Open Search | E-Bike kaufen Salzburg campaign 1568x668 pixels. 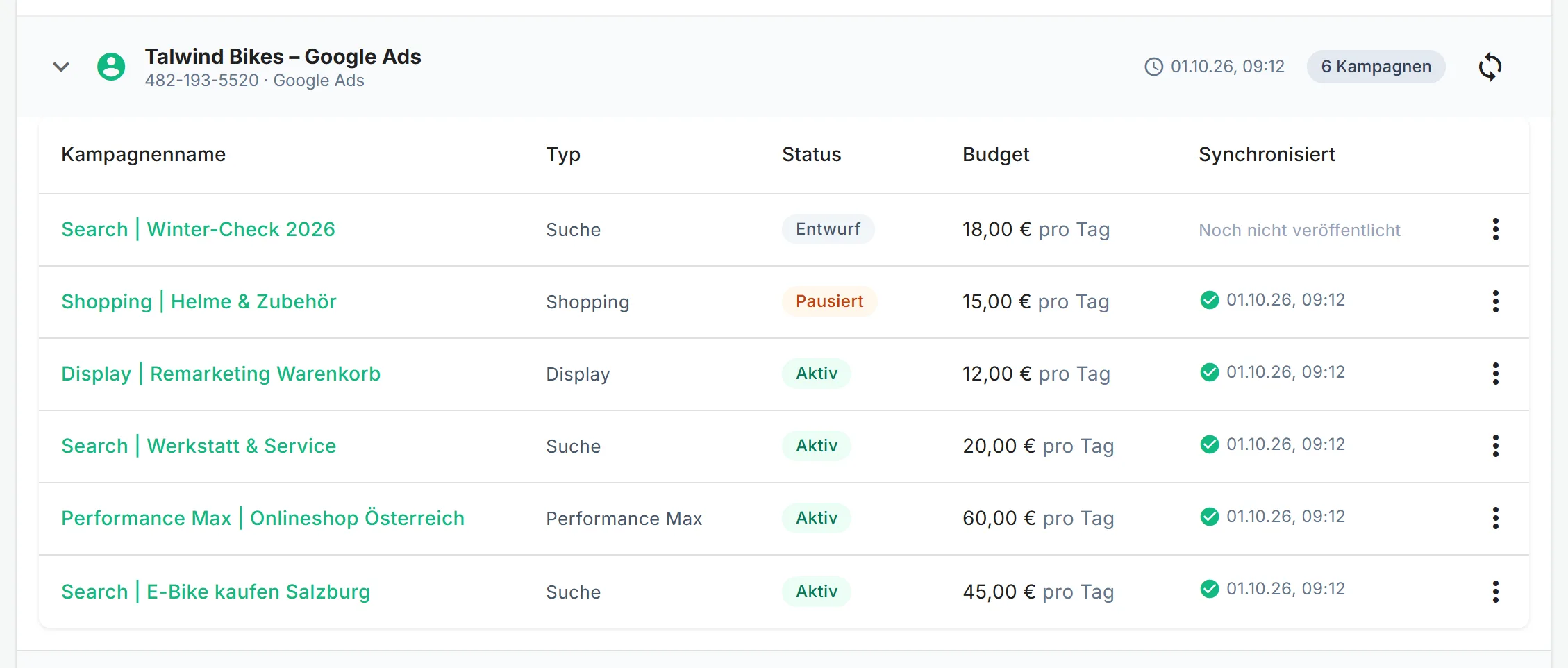click(x=215, y=592)
